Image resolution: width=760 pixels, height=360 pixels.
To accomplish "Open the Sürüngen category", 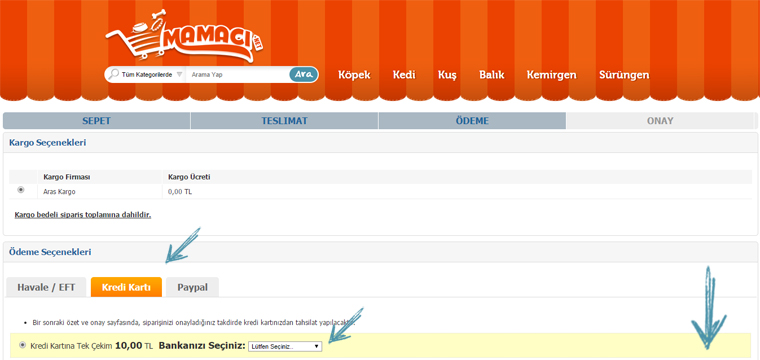I will [624, 76].
